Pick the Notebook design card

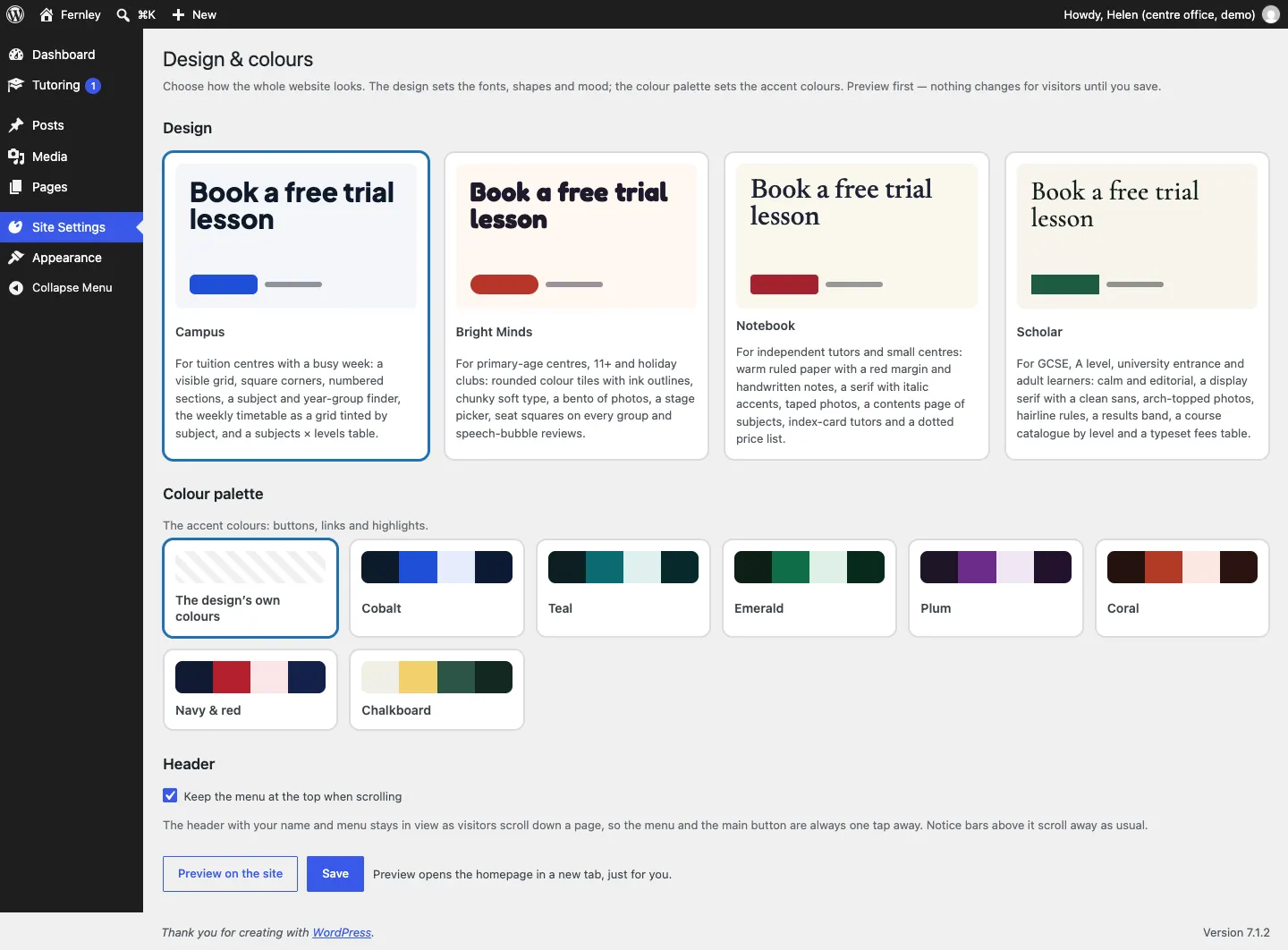857,306
